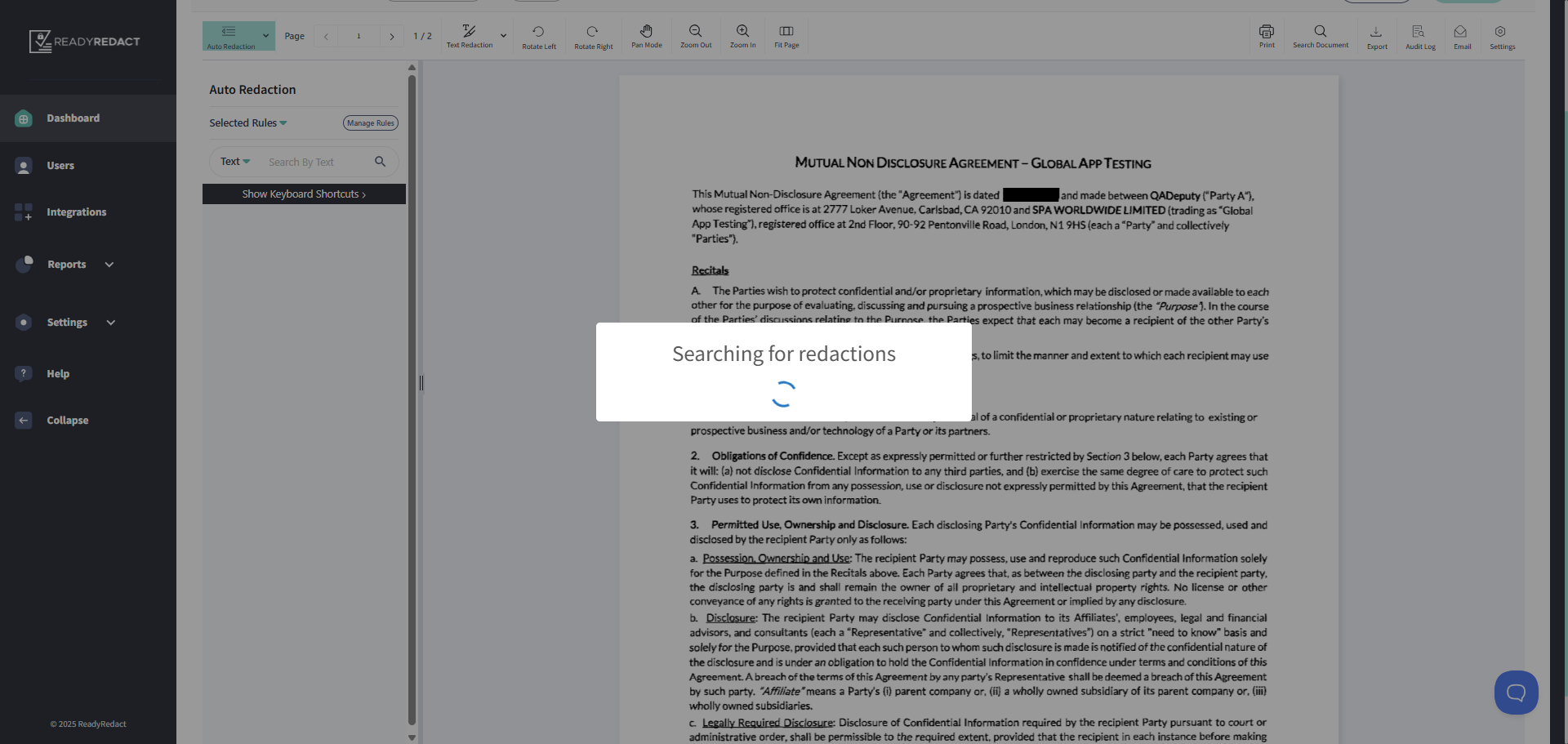Click the 'Legally Required Disclosure' underlined text
1568x744 pixels.
point(768,723)
